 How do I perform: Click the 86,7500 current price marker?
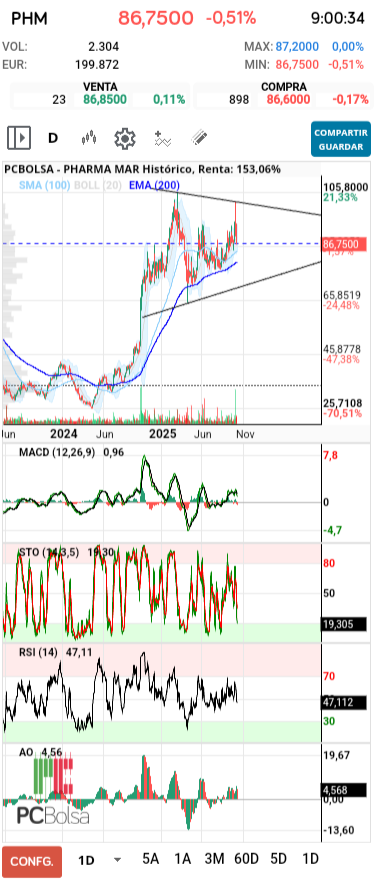click(343, 244)
